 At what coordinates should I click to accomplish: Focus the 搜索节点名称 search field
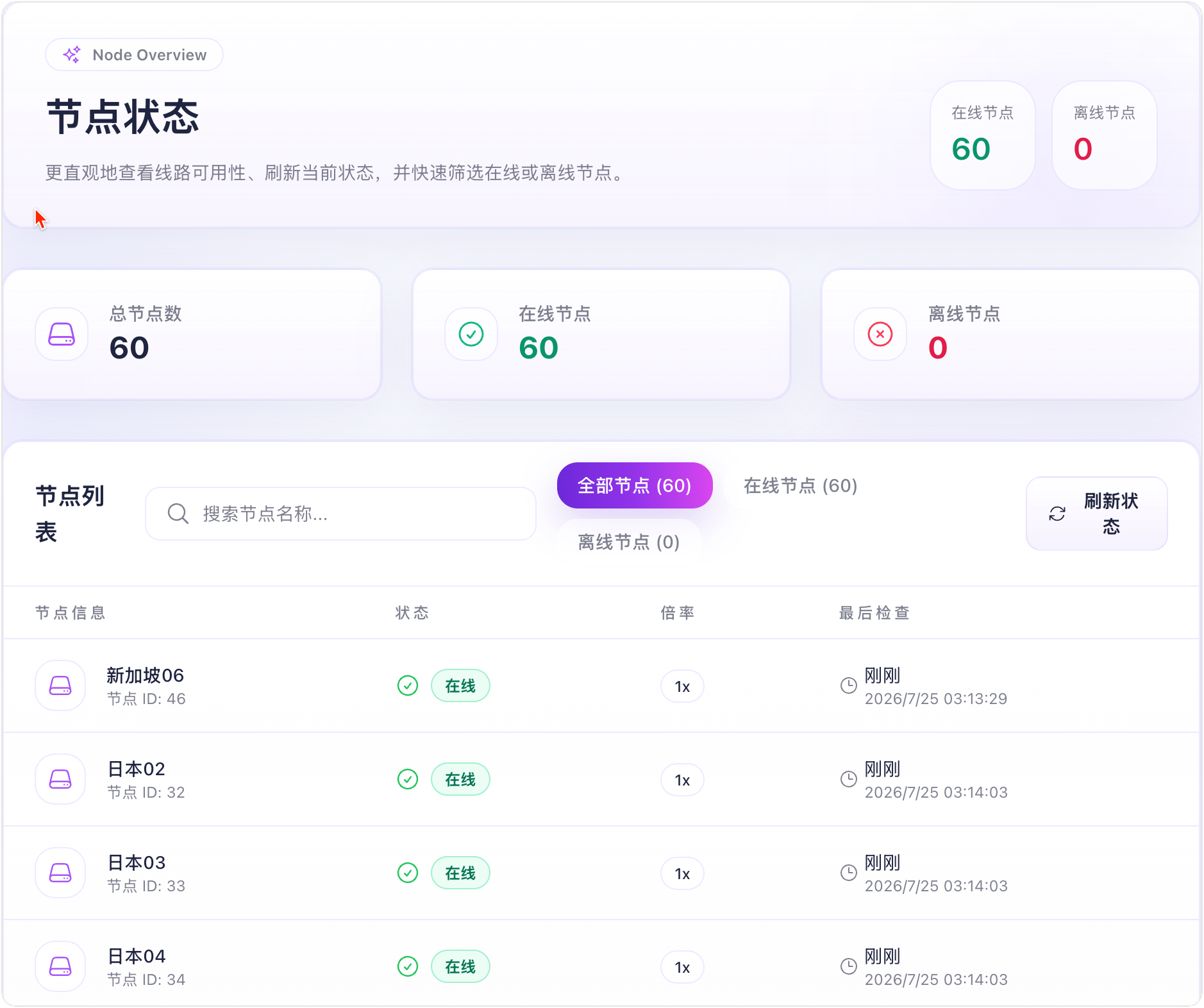(340, 514)
